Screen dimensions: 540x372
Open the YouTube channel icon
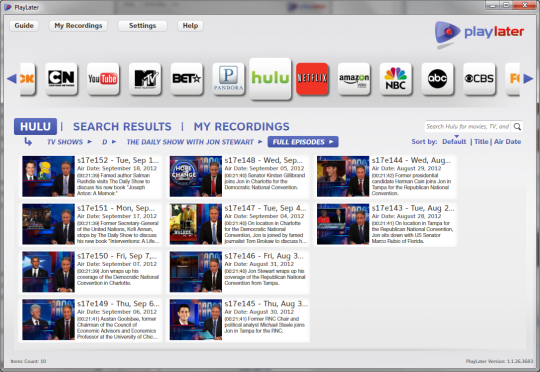click(x=103, y=79)
